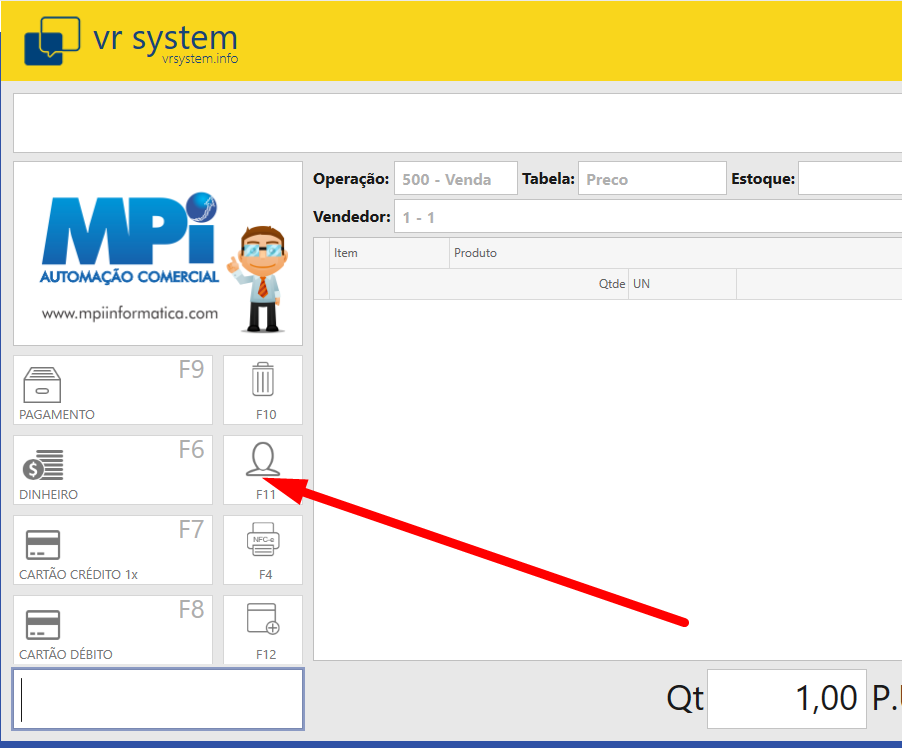Viewport: 902px width, 748px height.
Task: Click the F12 window-plus icon
Action: (262, 621)
